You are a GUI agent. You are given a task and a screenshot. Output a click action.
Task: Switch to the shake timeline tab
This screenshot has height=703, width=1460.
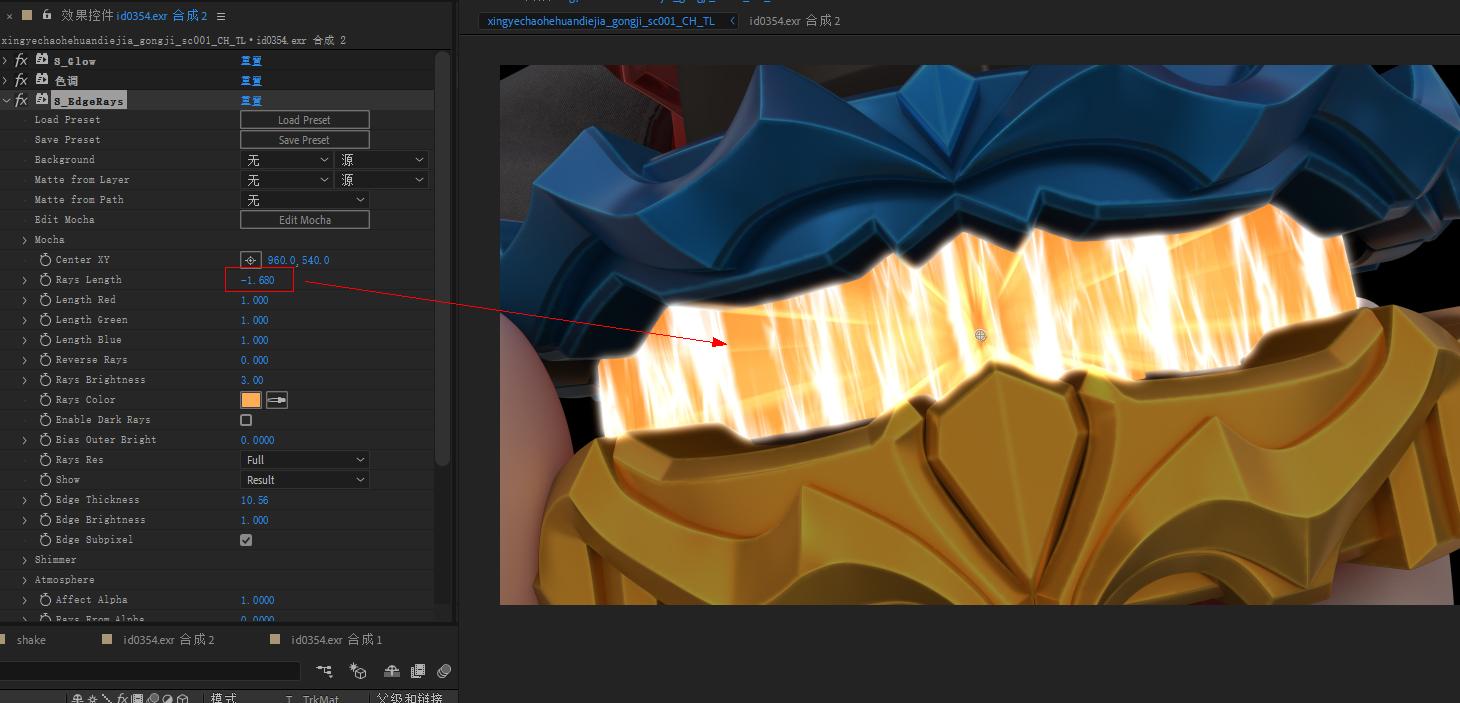(31, 640)
